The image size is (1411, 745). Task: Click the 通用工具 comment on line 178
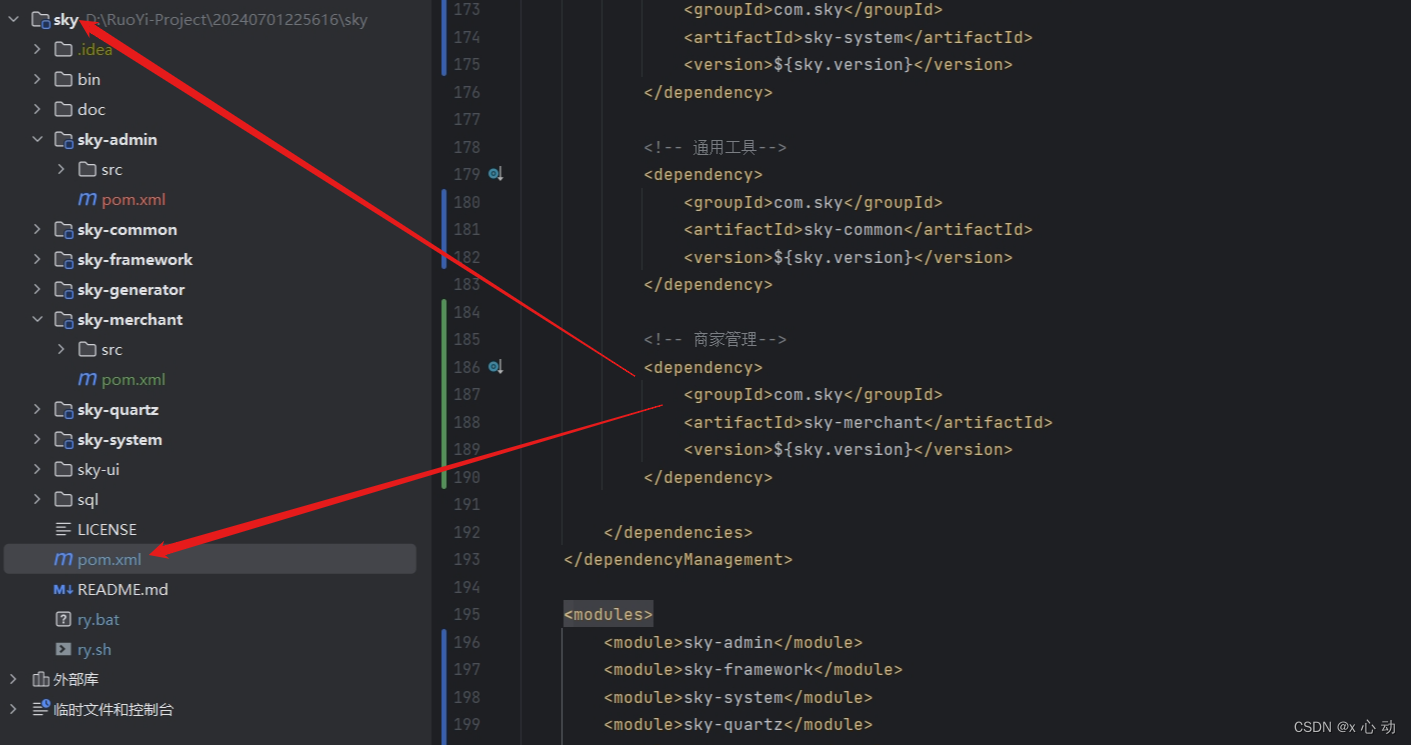click(715, 148)
